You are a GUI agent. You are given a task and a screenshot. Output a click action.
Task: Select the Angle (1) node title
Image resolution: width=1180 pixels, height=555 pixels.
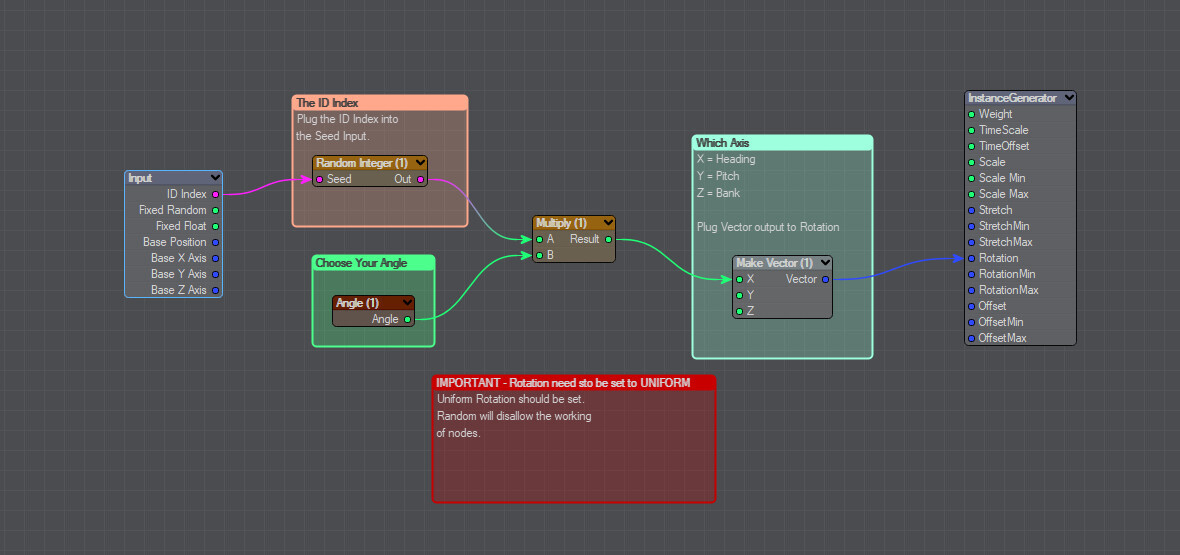357,303
